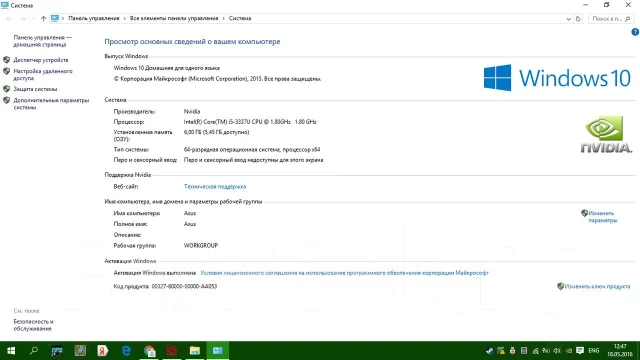Open the Windows Start menu

pos(11,351)
